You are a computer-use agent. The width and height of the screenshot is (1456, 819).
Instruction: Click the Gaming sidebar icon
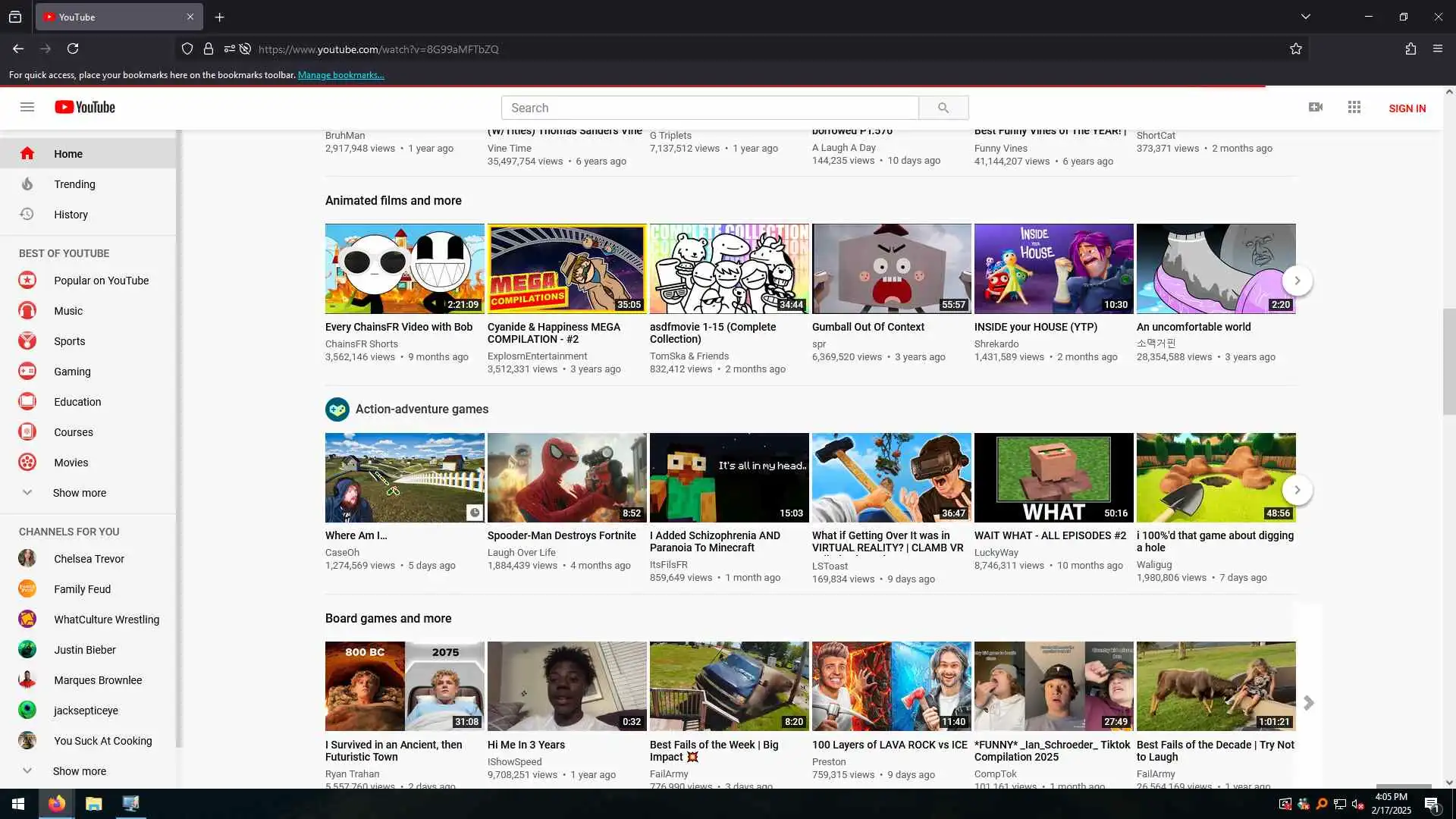[27, 372]
